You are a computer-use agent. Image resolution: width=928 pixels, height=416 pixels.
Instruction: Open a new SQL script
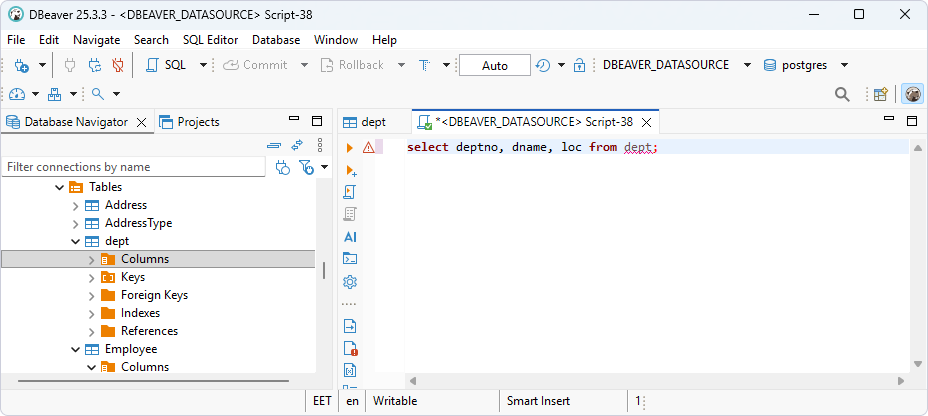[x=166, y=65]
